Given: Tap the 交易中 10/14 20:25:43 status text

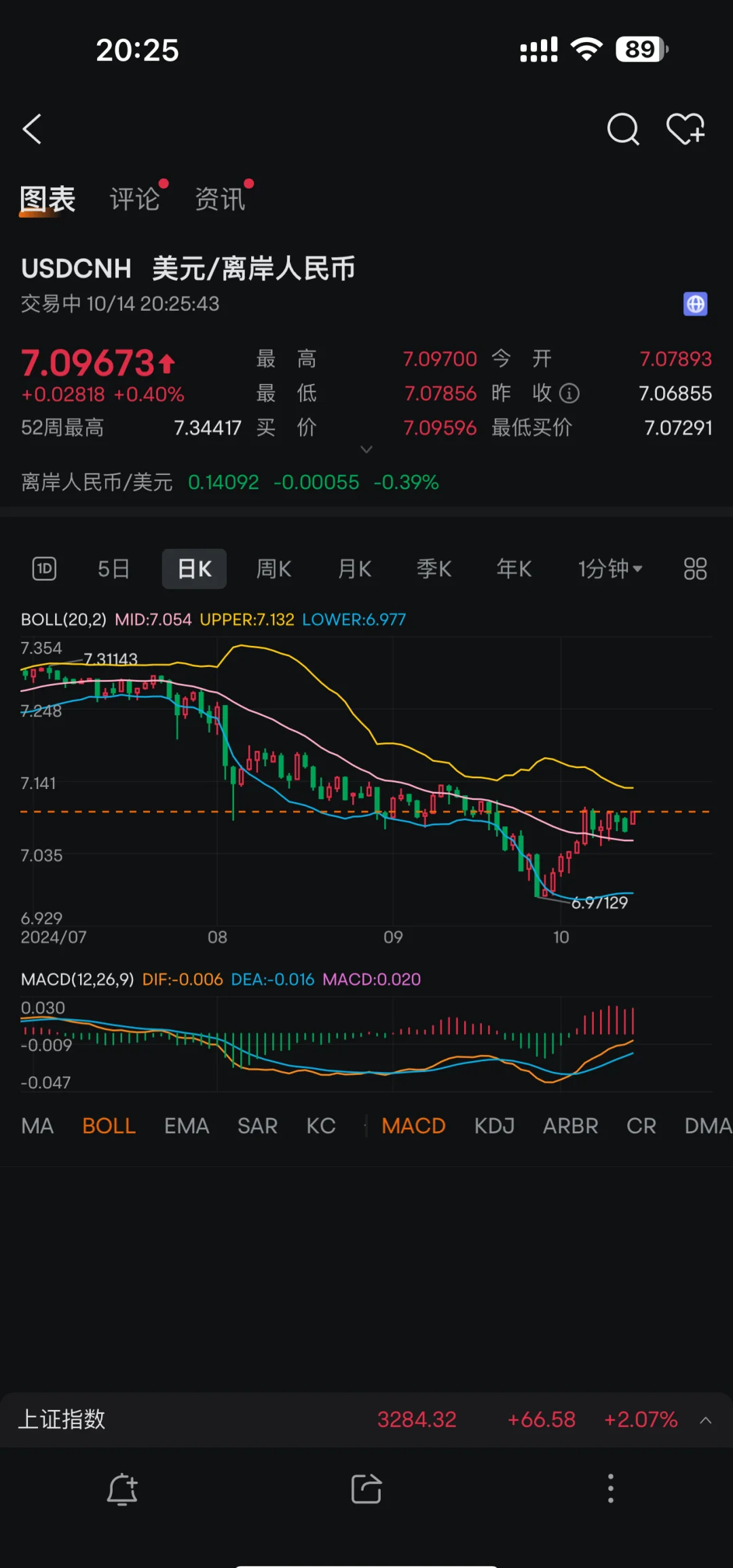Looking at the screenshot, I should point(120,304).
